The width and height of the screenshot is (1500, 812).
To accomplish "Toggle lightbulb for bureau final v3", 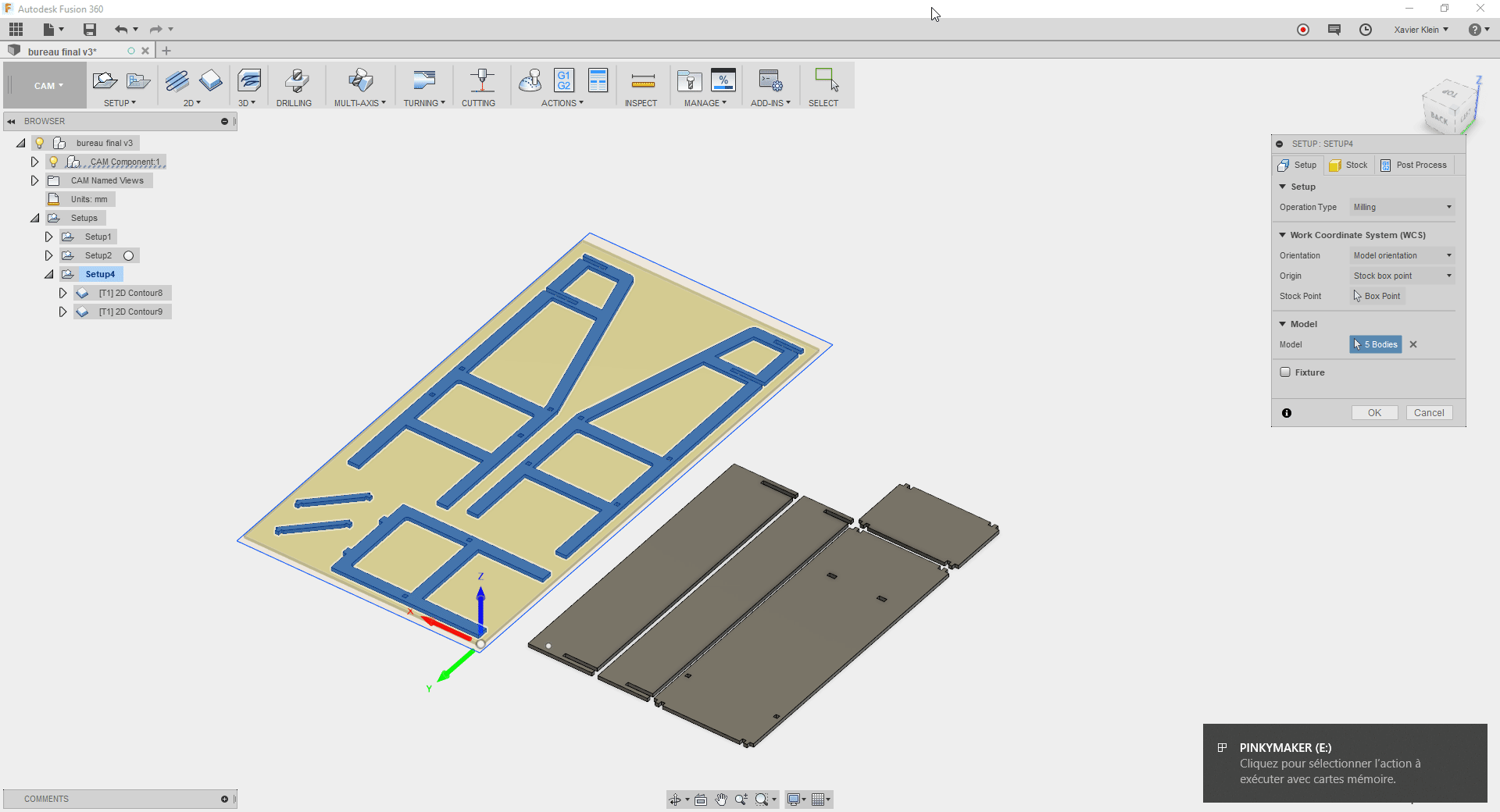I will [39, 143].
